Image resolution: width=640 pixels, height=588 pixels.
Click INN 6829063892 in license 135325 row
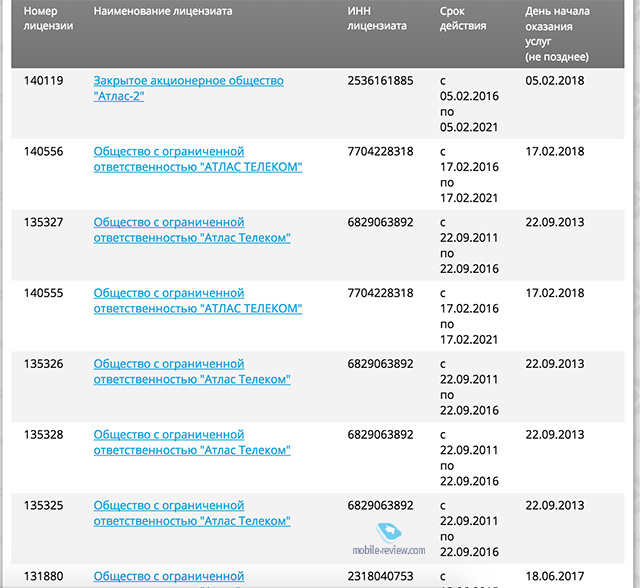(x=380, y=506)
